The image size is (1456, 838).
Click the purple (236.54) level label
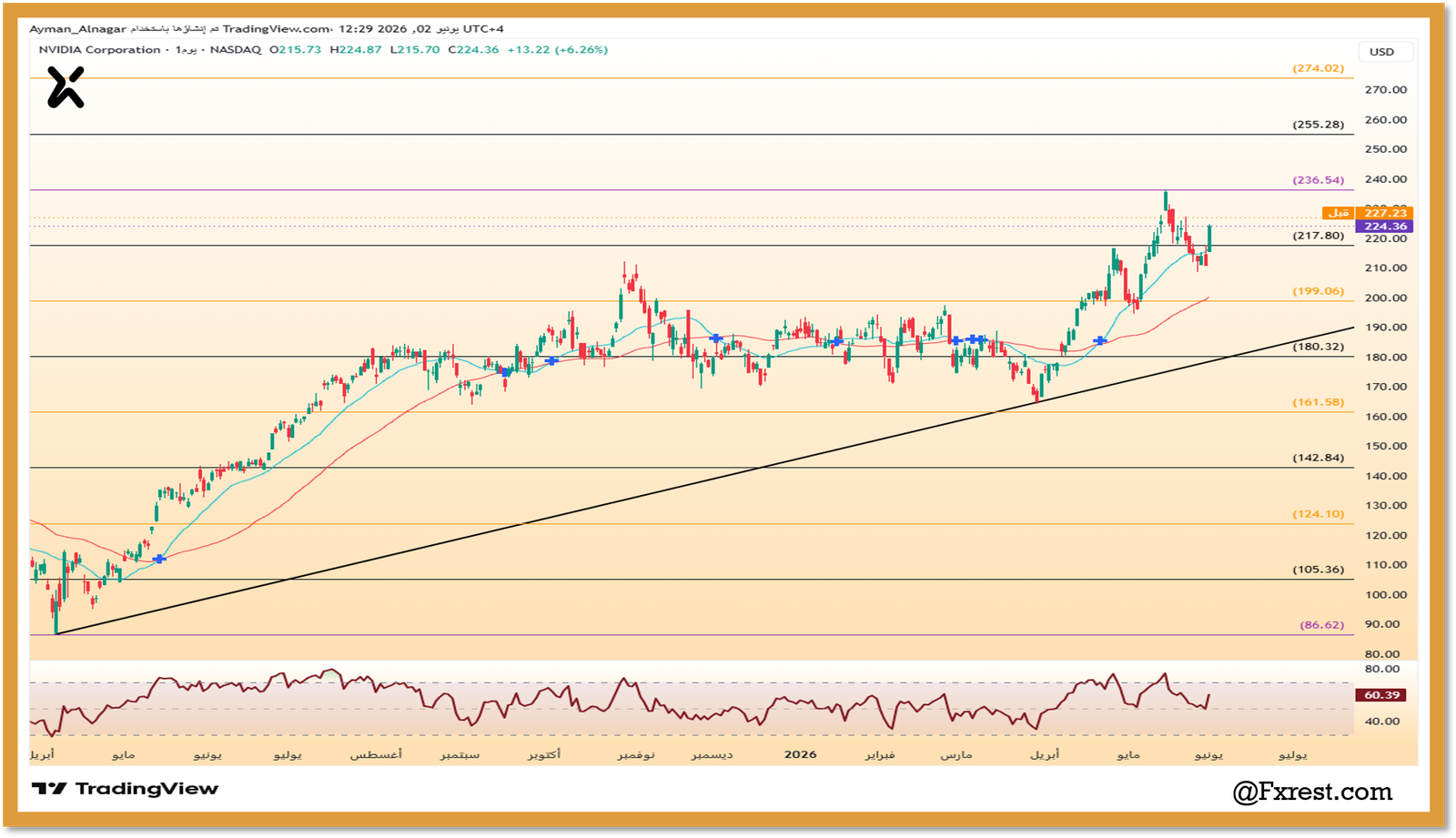pos(1319,180)
